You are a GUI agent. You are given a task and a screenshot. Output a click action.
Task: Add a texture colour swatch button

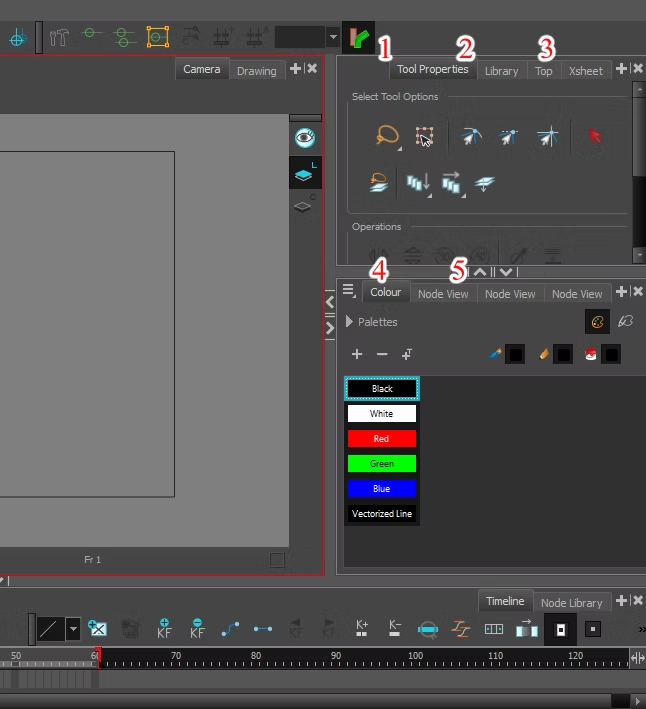407,354
